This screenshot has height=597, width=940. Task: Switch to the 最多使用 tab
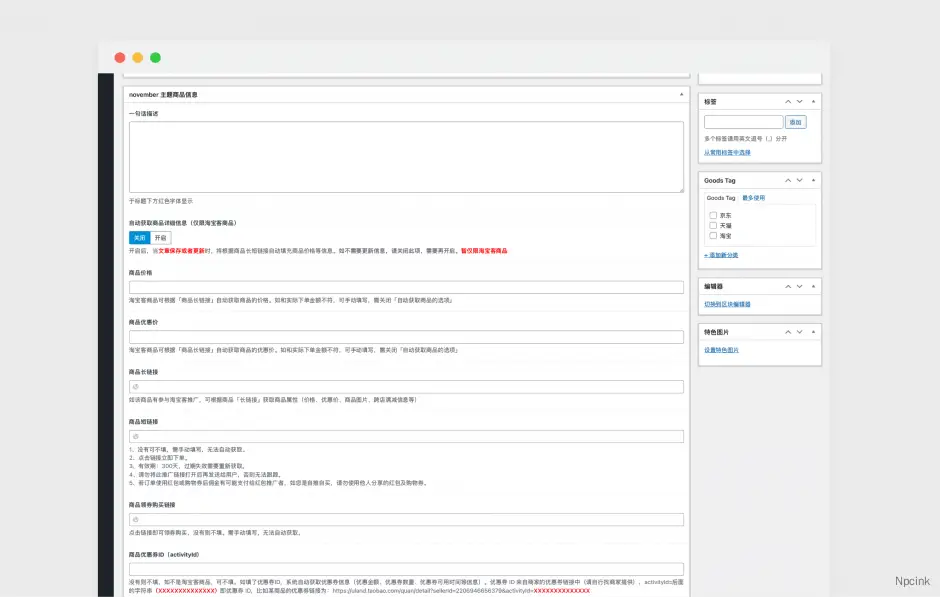[x=753, y=198]
